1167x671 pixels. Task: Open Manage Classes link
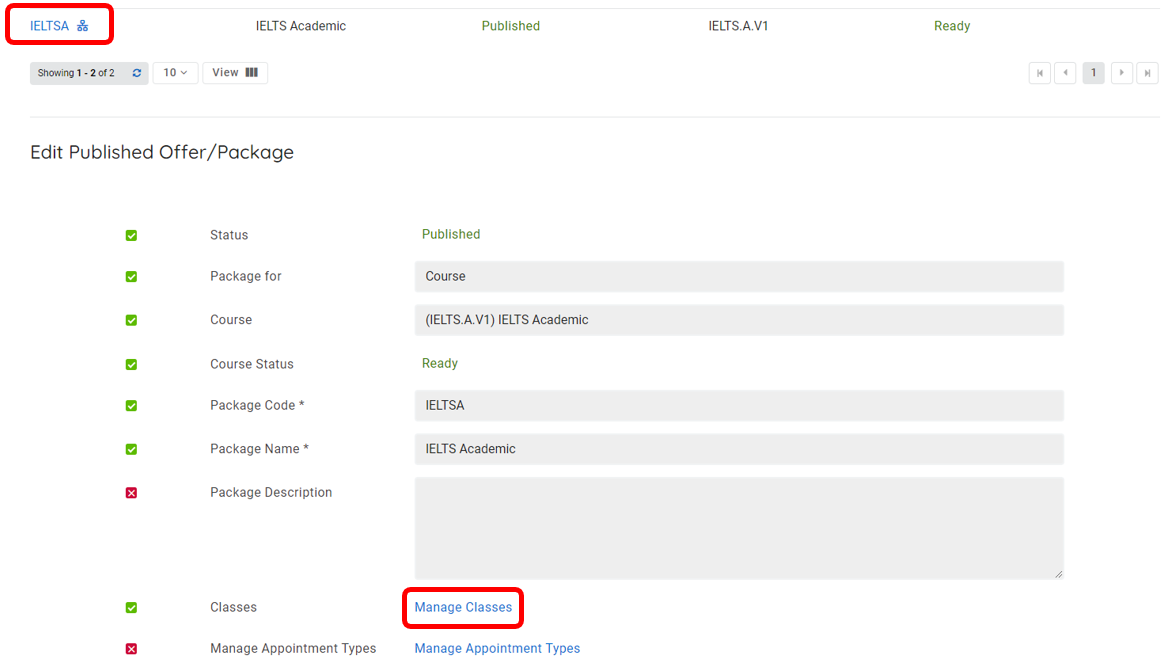click(463, 607)
